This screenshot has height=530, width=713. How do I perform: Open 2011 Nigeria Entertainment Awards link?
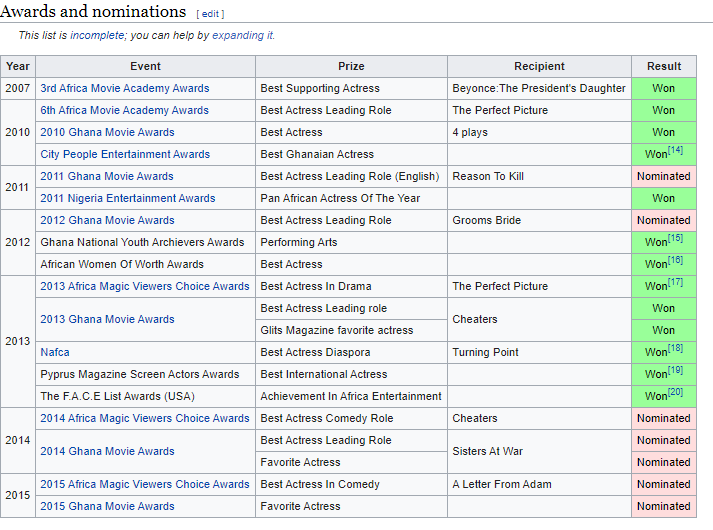128,198
